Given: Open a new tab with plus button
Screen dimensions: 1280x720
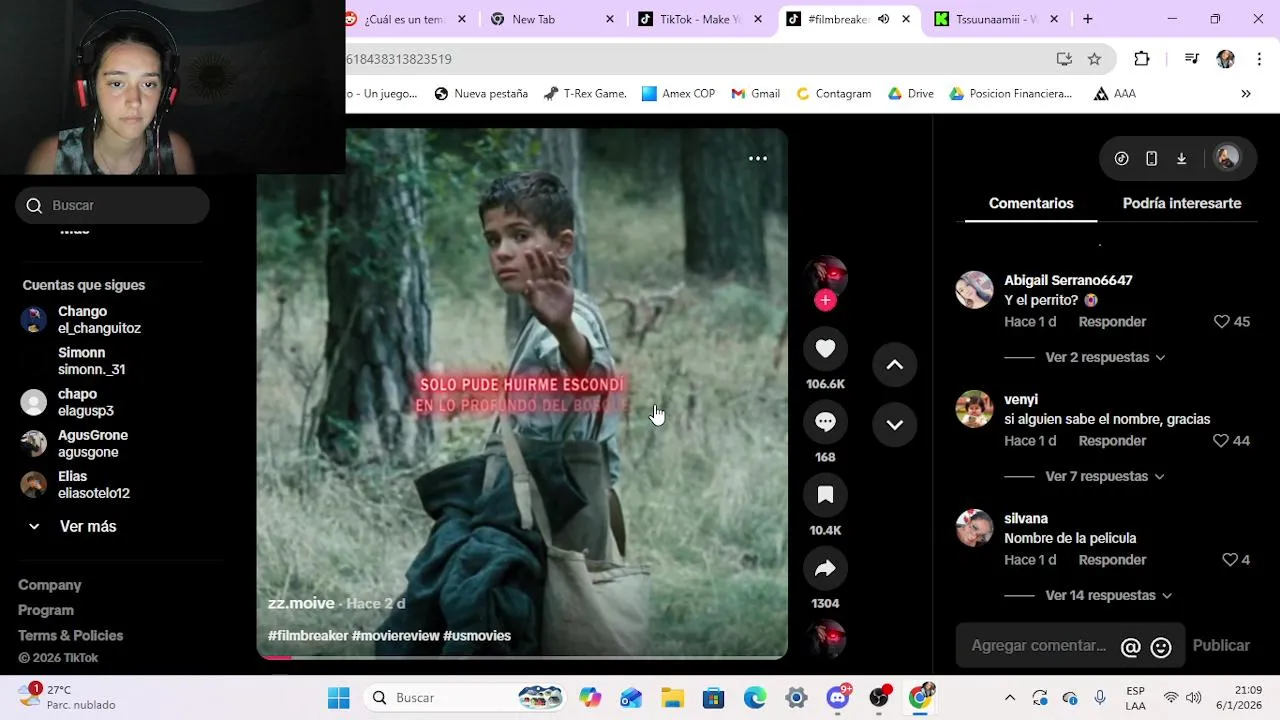Looking at the screenshot, I should pos(1088,19).
